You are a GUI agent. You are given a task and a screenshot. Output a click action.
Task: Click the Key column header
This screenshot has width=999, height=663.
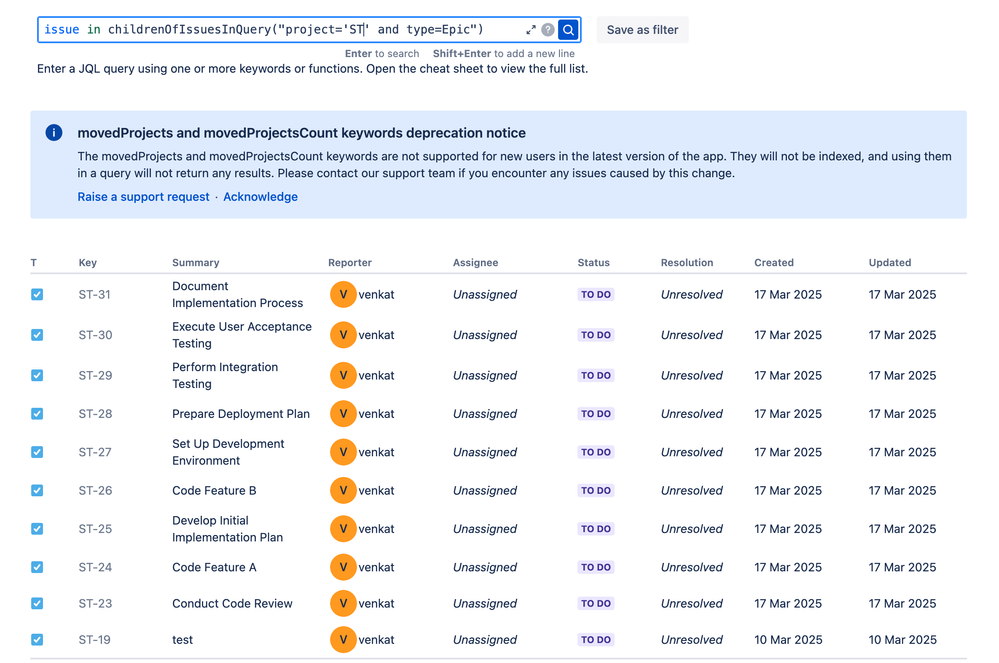86,262
